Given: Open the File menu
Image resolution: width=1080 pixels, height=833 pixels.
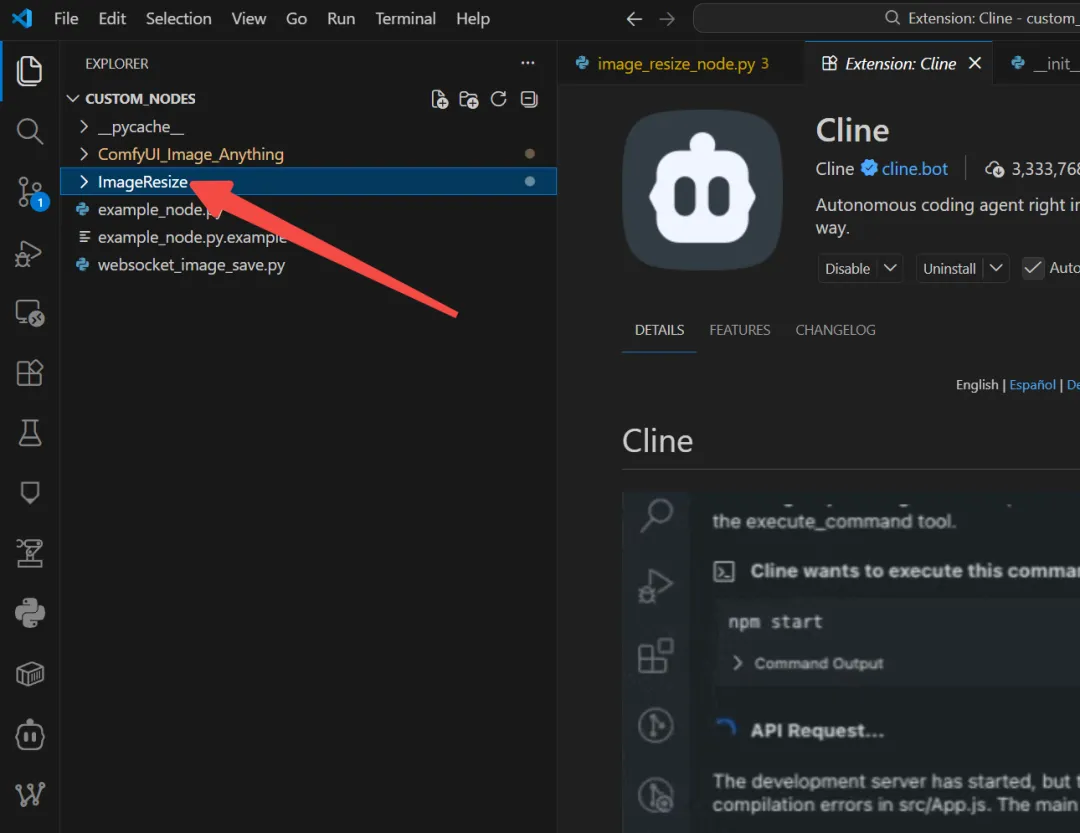Looking at the screenshot, I should 66,19.
